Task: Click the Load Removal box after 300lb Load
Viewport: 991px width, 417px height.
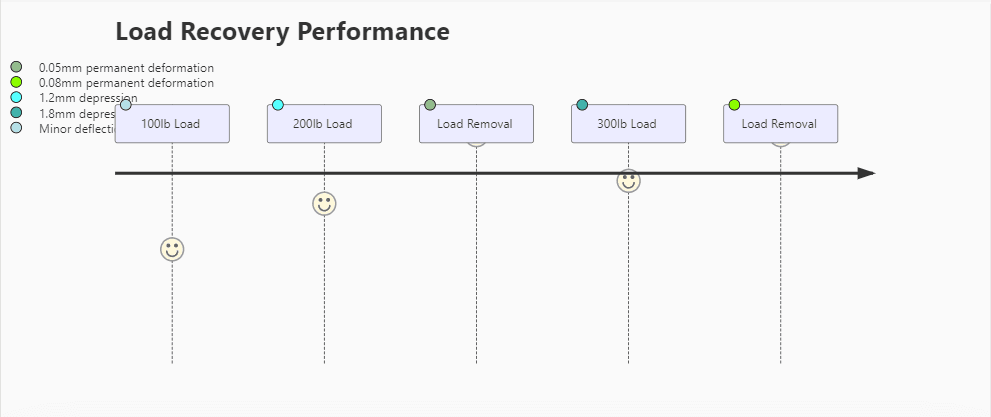Action: point(780,124)
